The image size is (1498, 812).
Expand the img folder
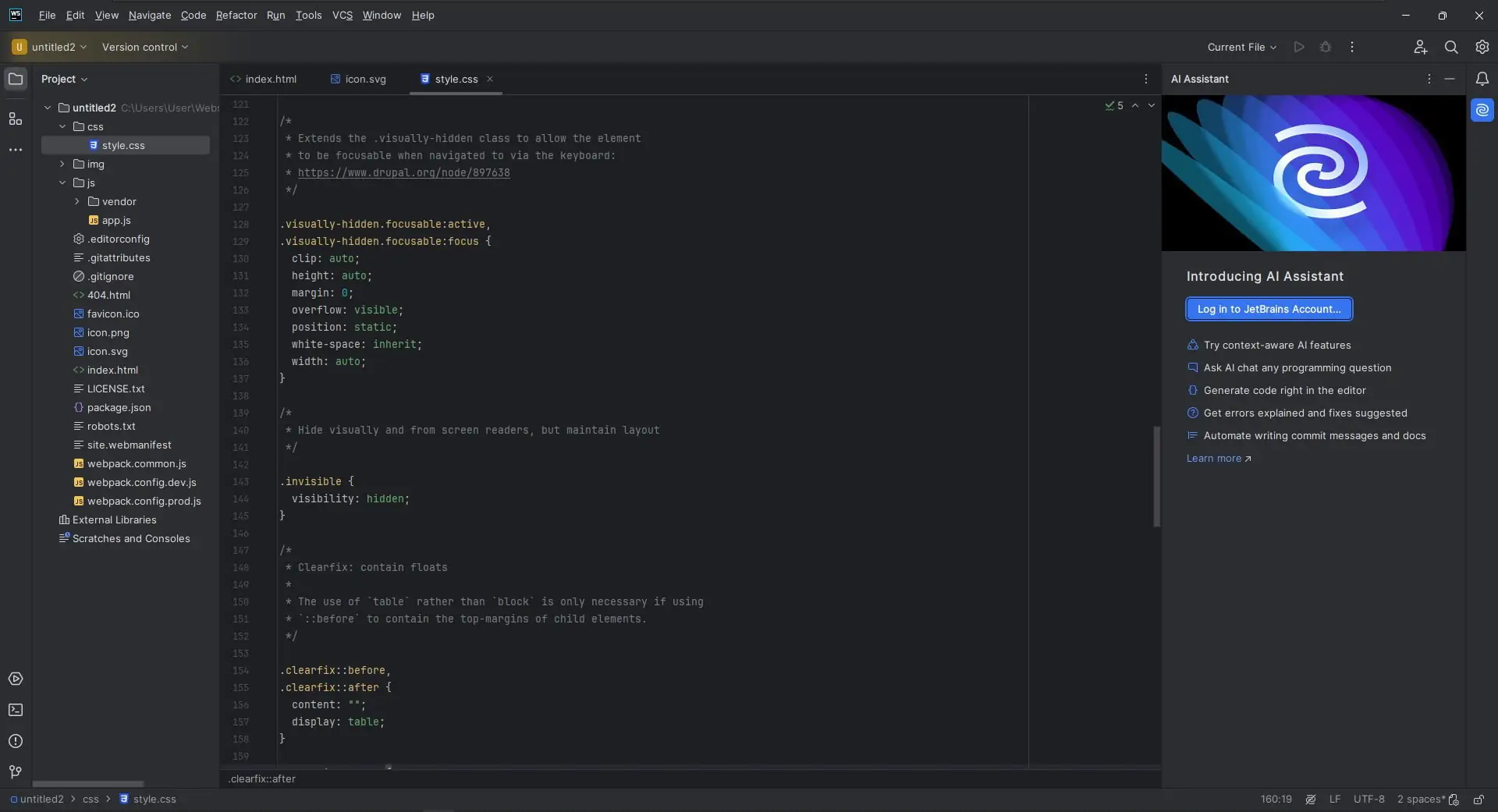(62, 164)
